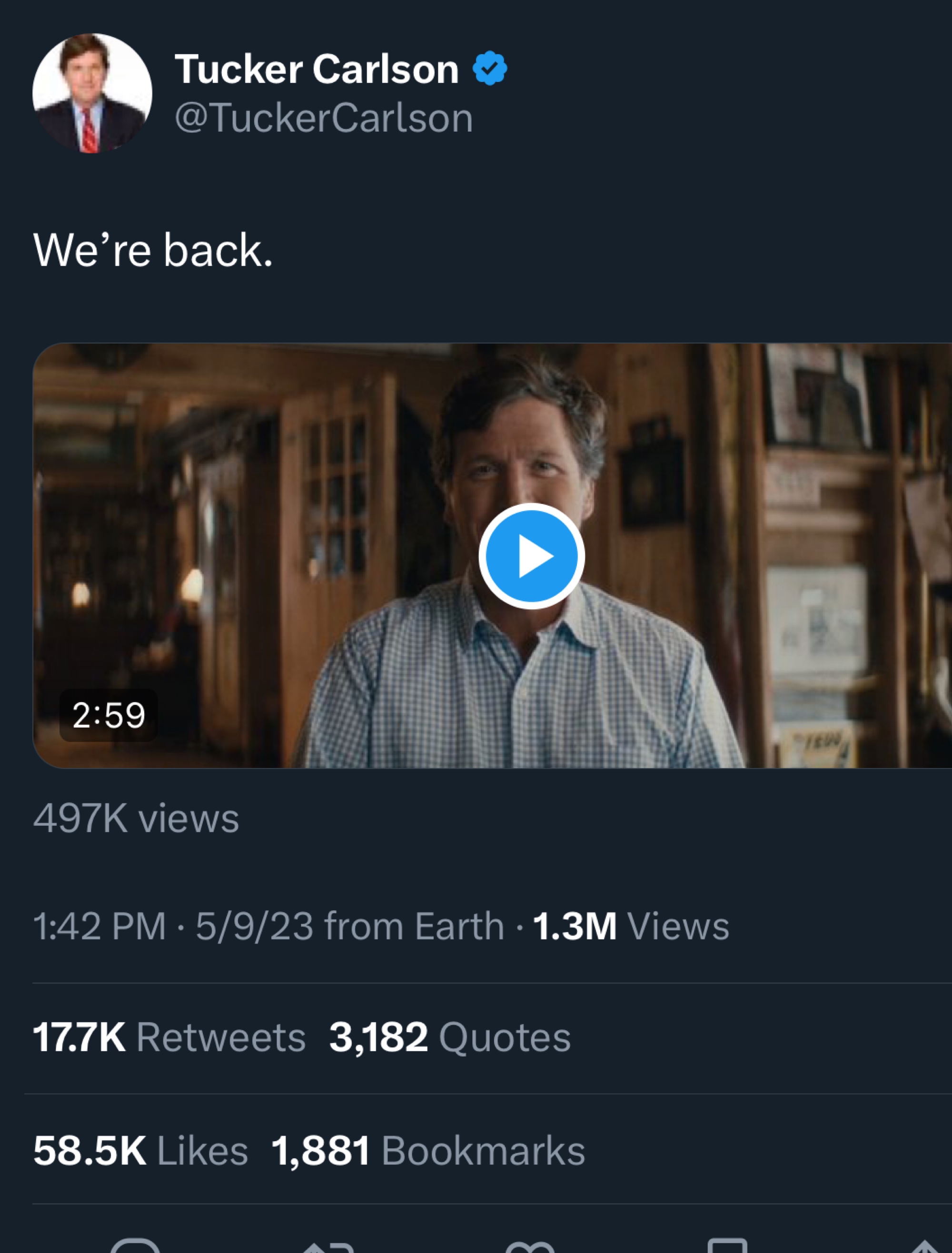Click the 2:59 video duration badge
This screenshot has height=1253, width=952.
[x=108, y=715]
